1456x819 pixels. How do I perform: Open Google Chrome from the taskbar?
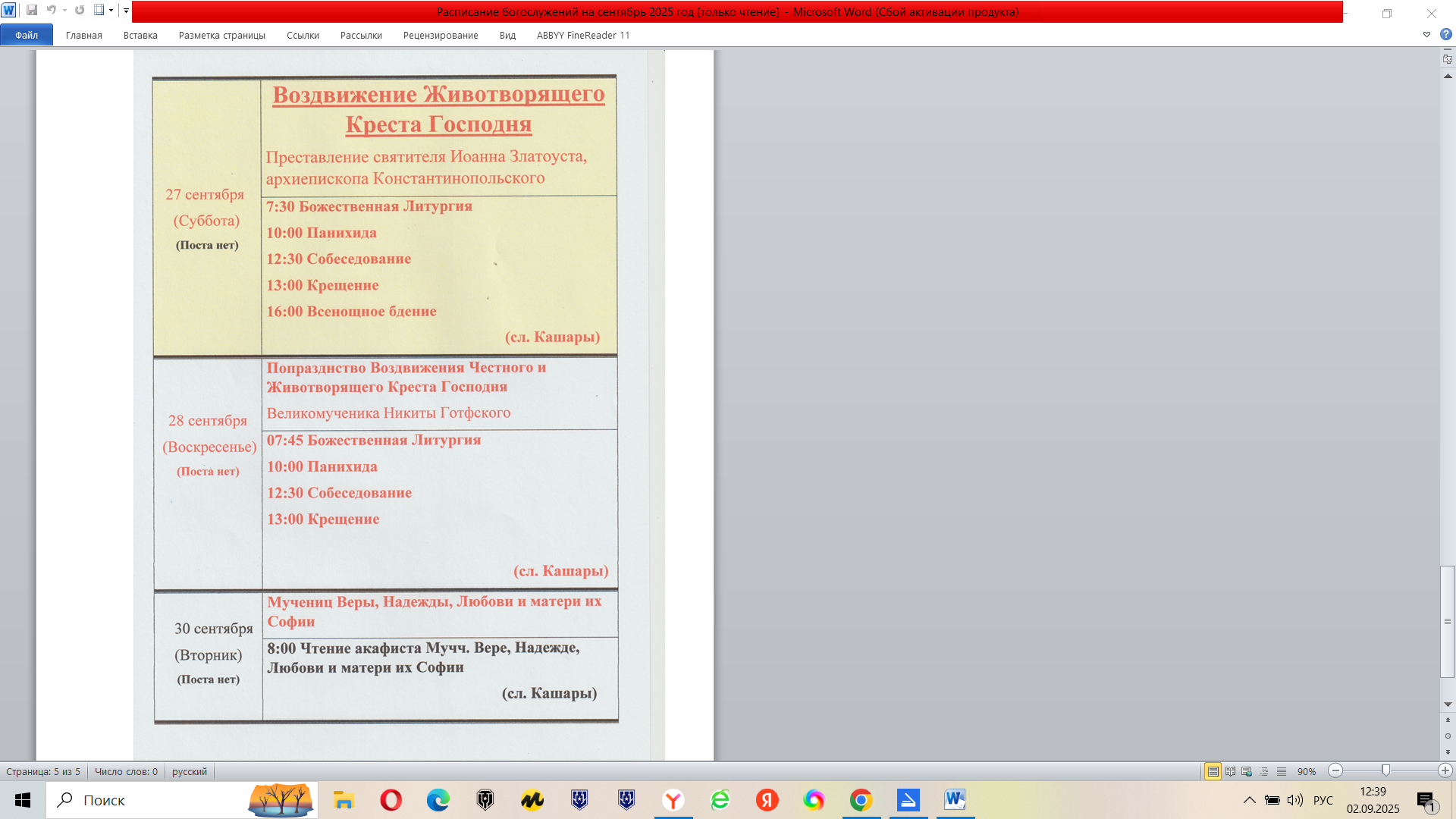pyautogui.click(x=861, y=800)
